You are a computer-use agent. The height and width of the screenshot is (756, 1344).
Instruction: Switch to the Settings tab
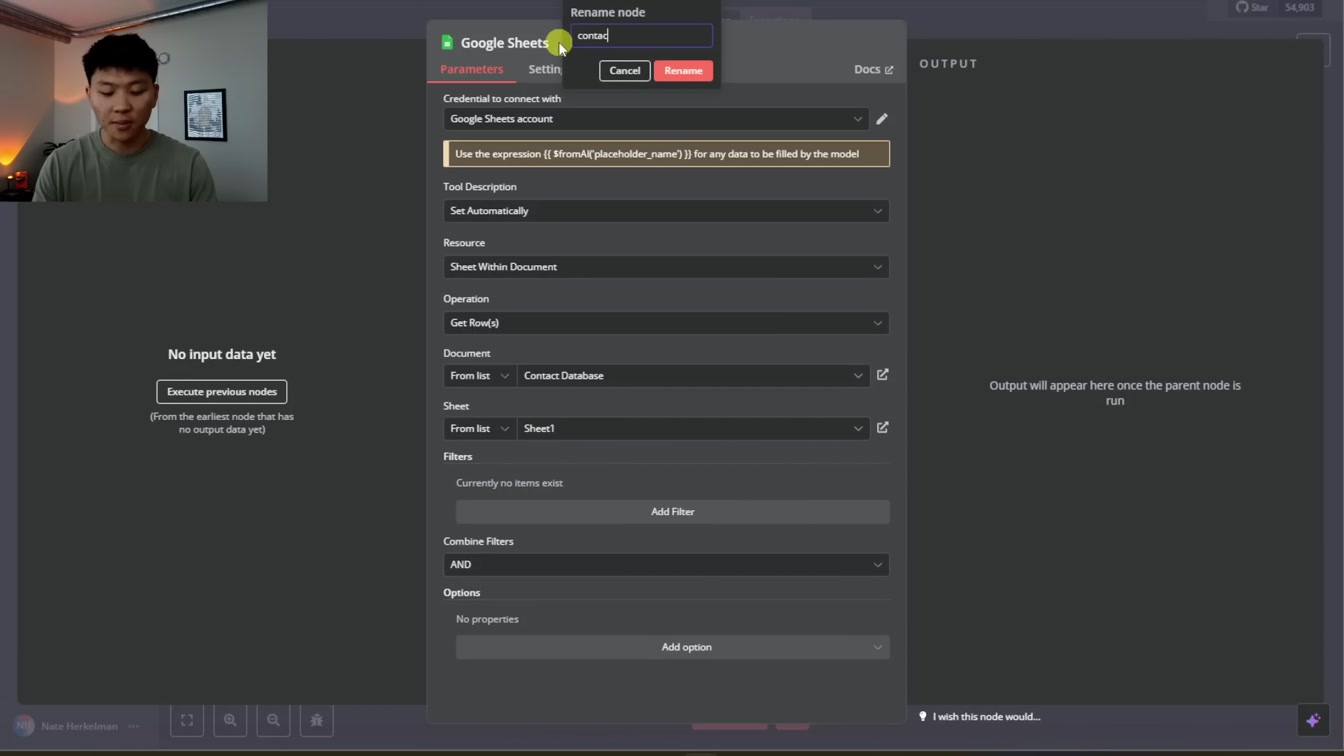click(x=546, y=69)
